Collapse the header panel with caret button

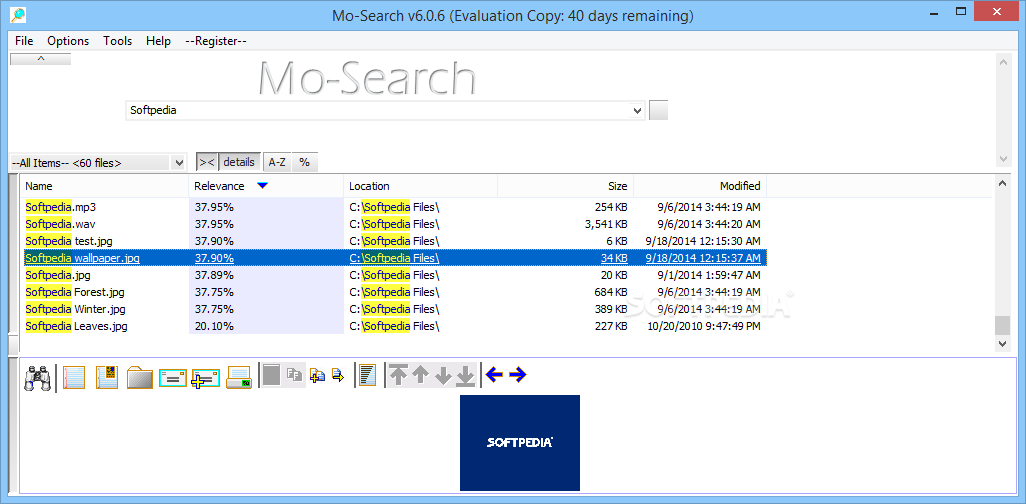click(x=41, y=59)
